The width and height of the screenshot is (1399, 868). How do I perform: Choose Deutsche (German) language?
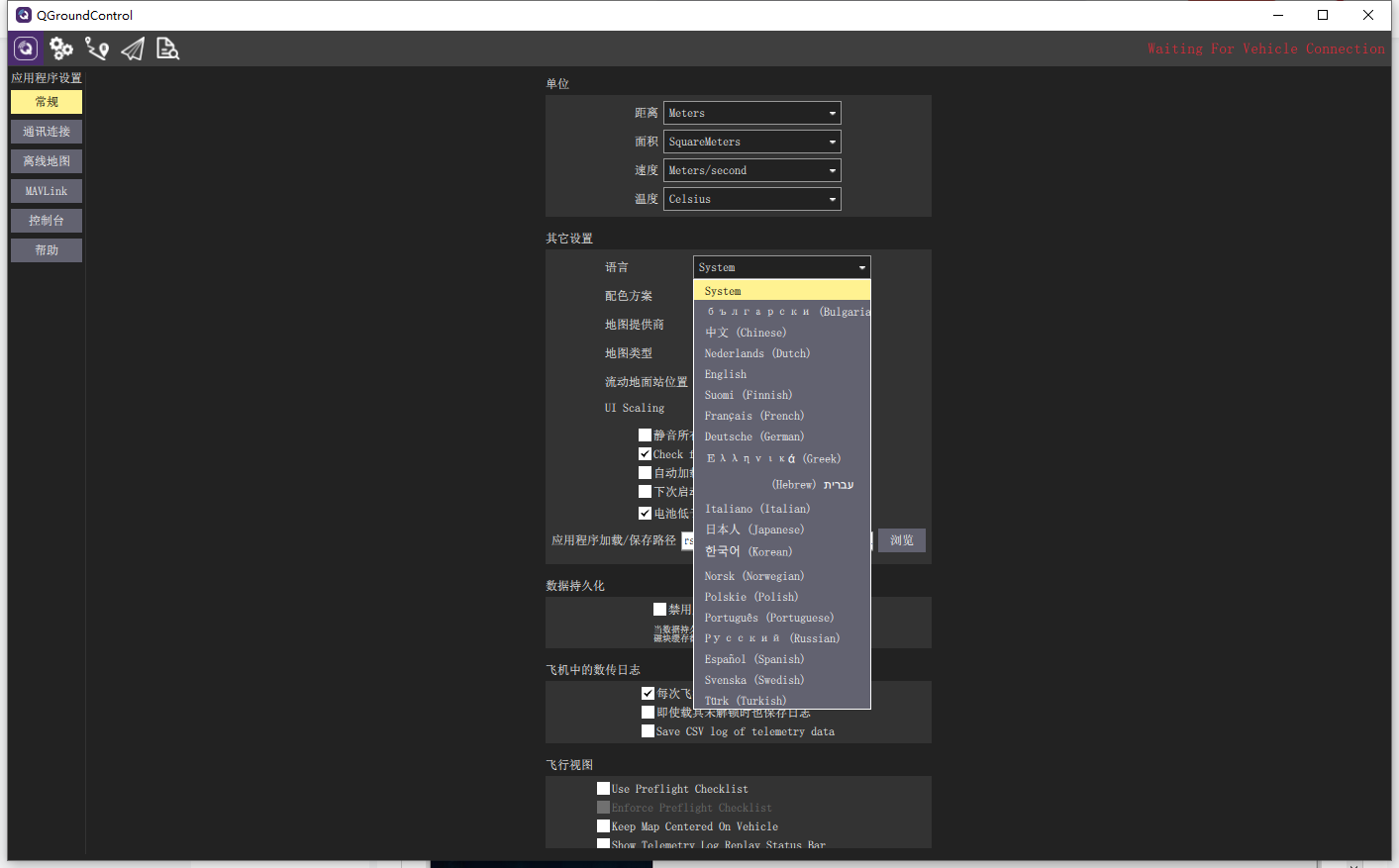[782, 436]
